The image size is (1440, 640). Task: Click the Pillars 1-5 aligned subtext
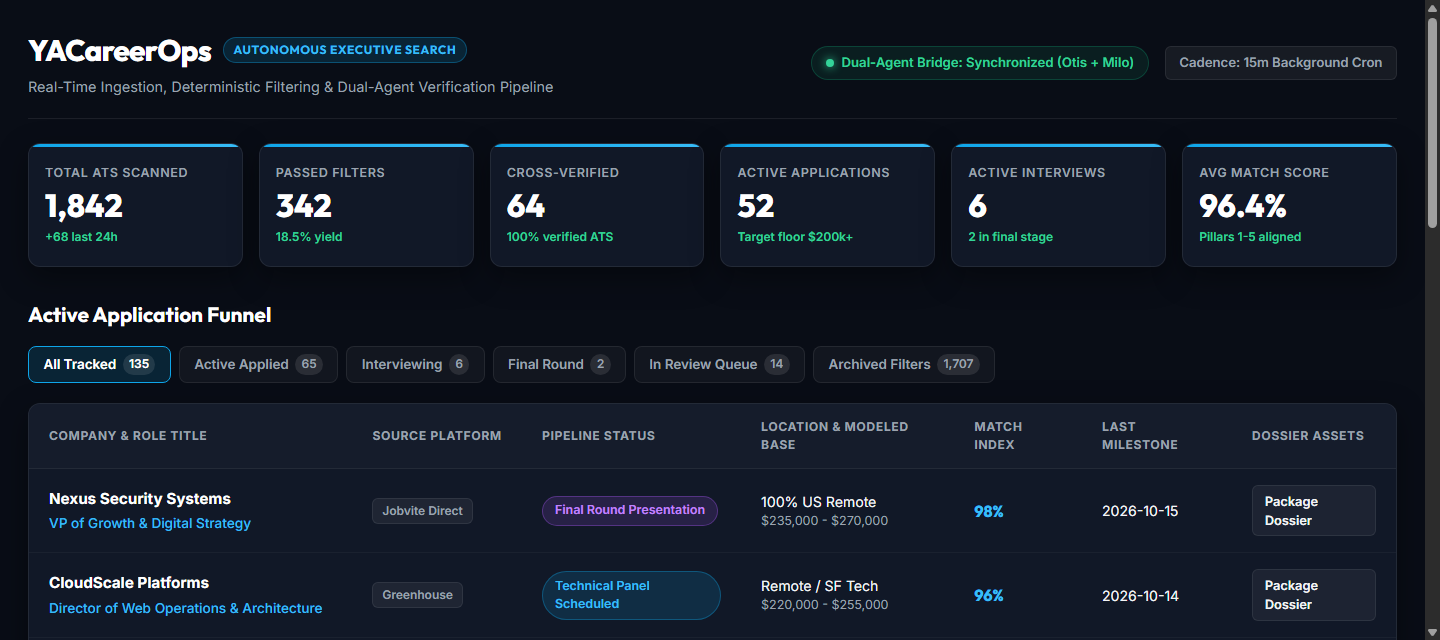click(x=1250, y=237)
